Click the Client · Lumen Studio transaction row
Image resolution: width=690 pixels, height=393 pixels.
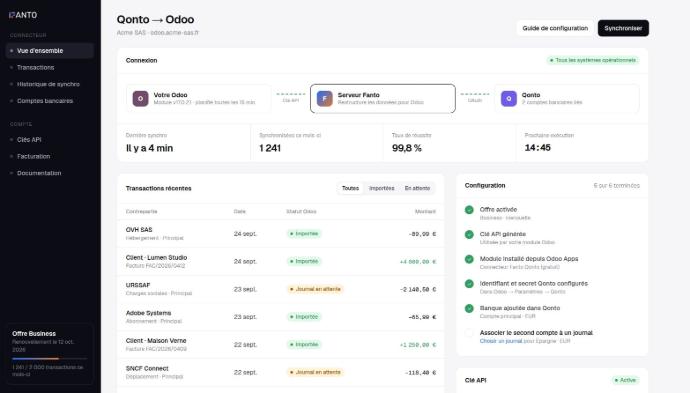[281, 261]
